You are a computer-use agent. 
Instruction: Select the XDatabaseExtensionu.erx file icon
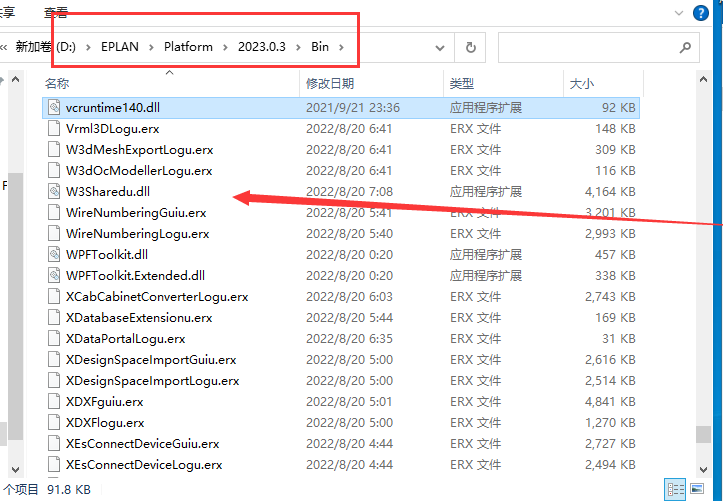point(54,318)
